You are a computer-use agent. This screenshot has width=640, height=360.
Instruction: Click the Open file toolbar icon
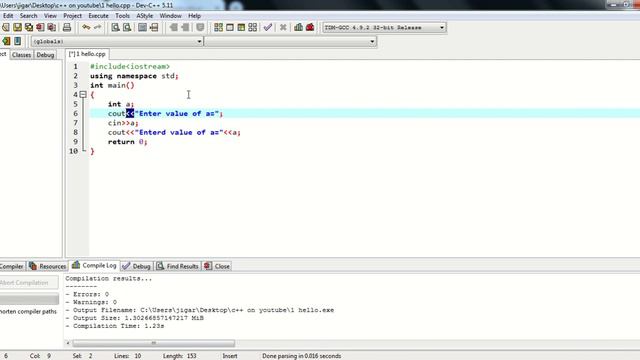tap(6, 27)
